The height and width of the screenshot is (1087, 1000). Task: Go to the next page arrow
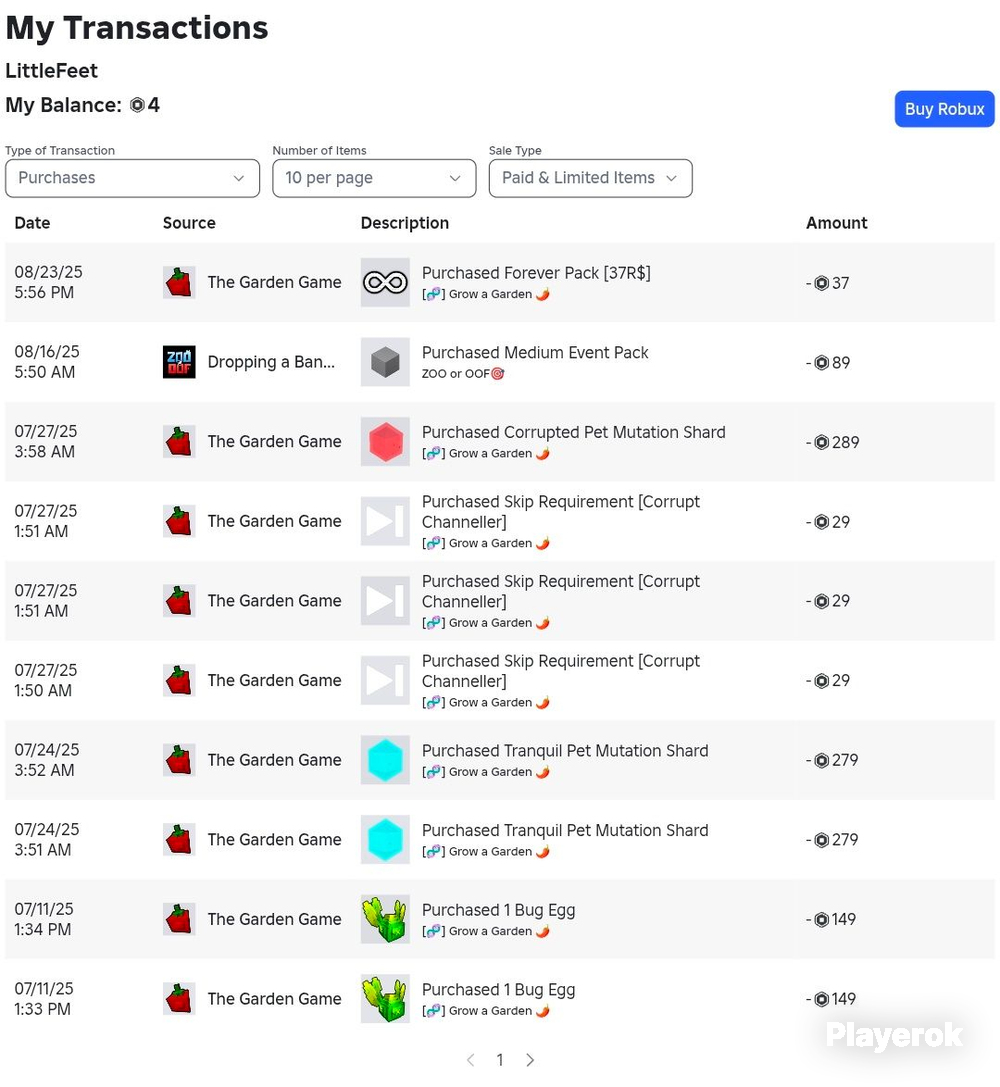530,1059
